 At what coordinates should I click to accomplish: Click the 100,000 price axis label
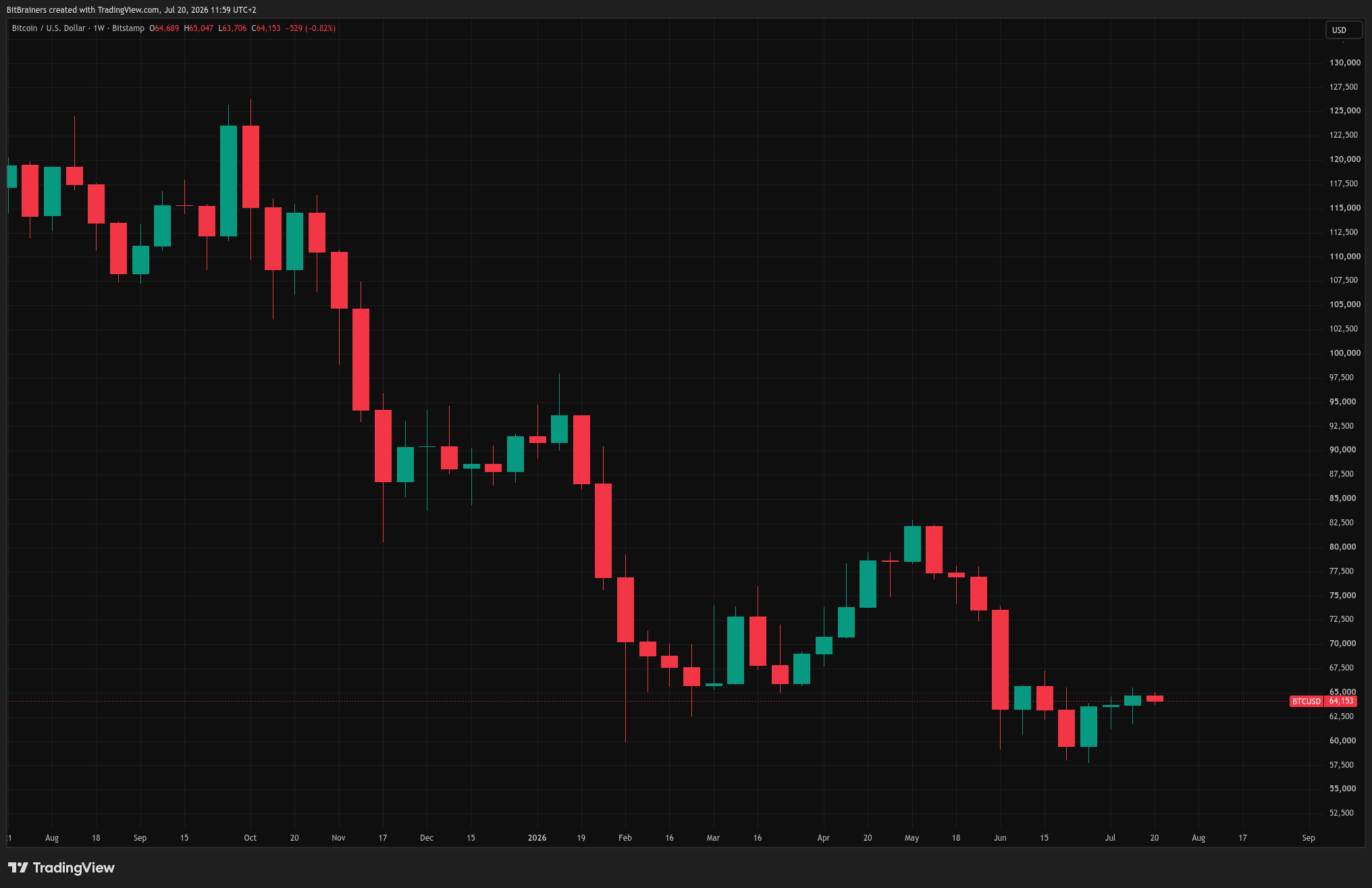pyautogui.click(x=1345, y=353)
